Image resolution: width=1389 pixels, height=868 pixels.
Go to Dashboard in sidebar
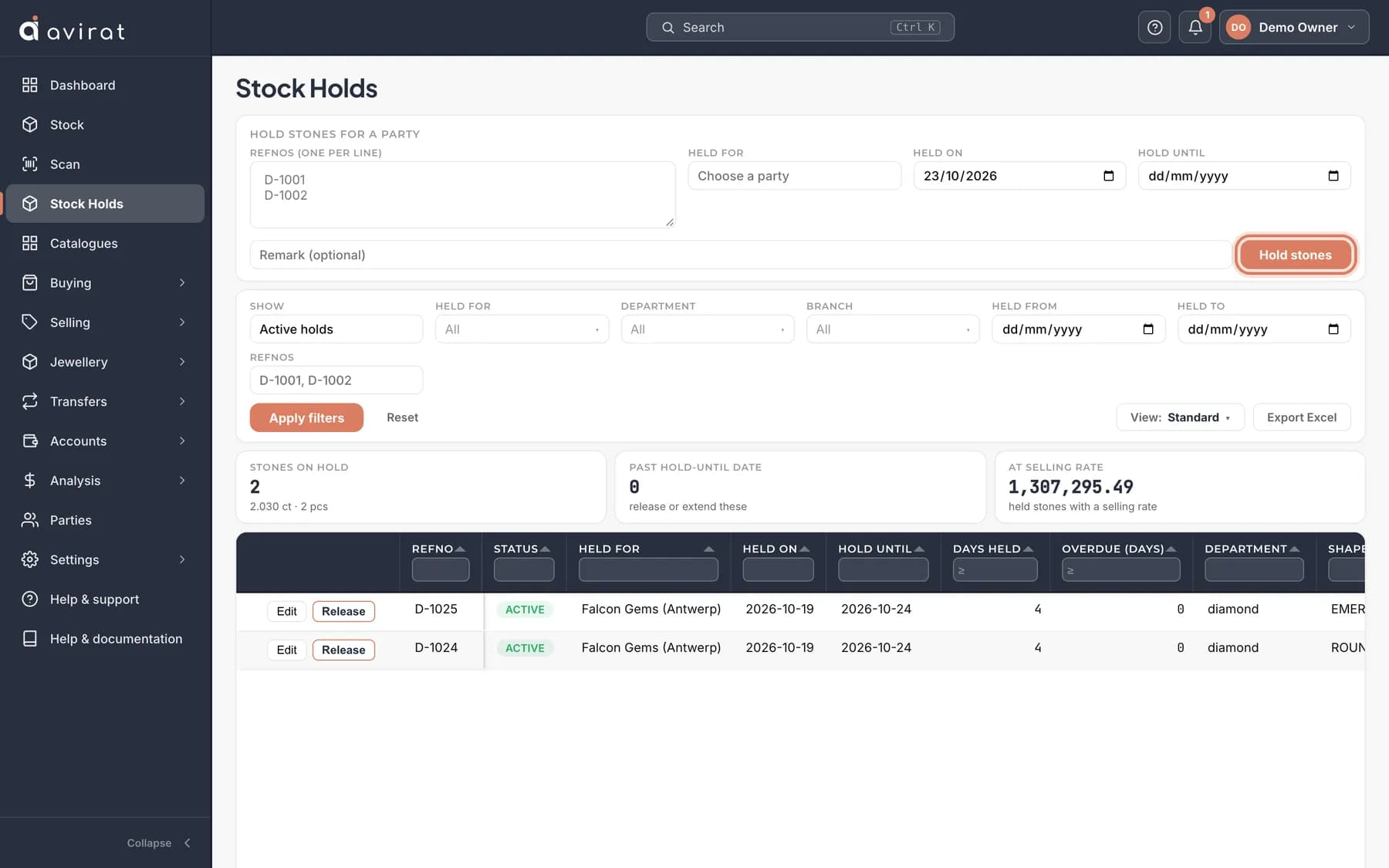[x=105, y=85]
